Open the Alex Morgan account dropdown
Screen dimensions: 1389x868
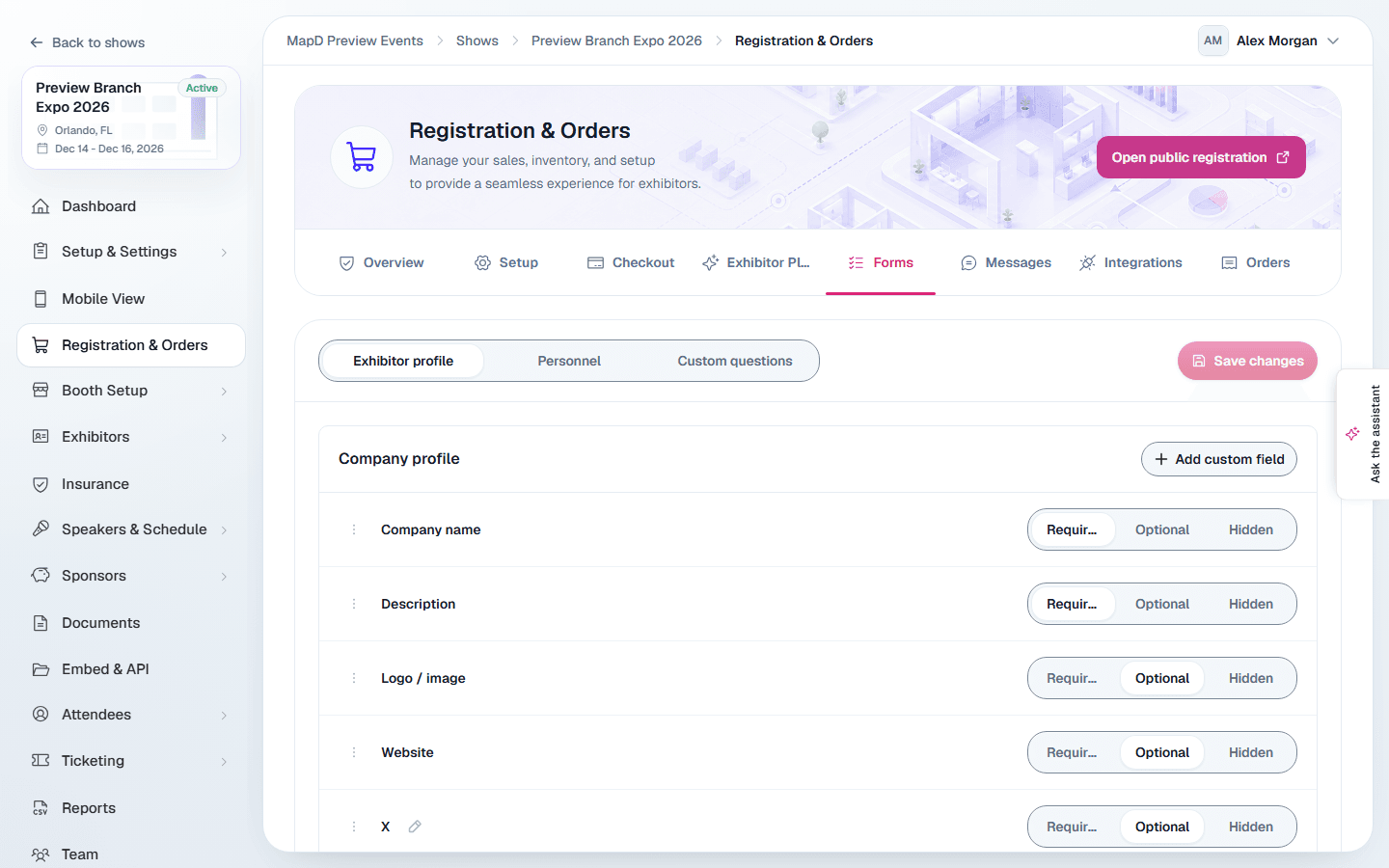(1269, 41)
